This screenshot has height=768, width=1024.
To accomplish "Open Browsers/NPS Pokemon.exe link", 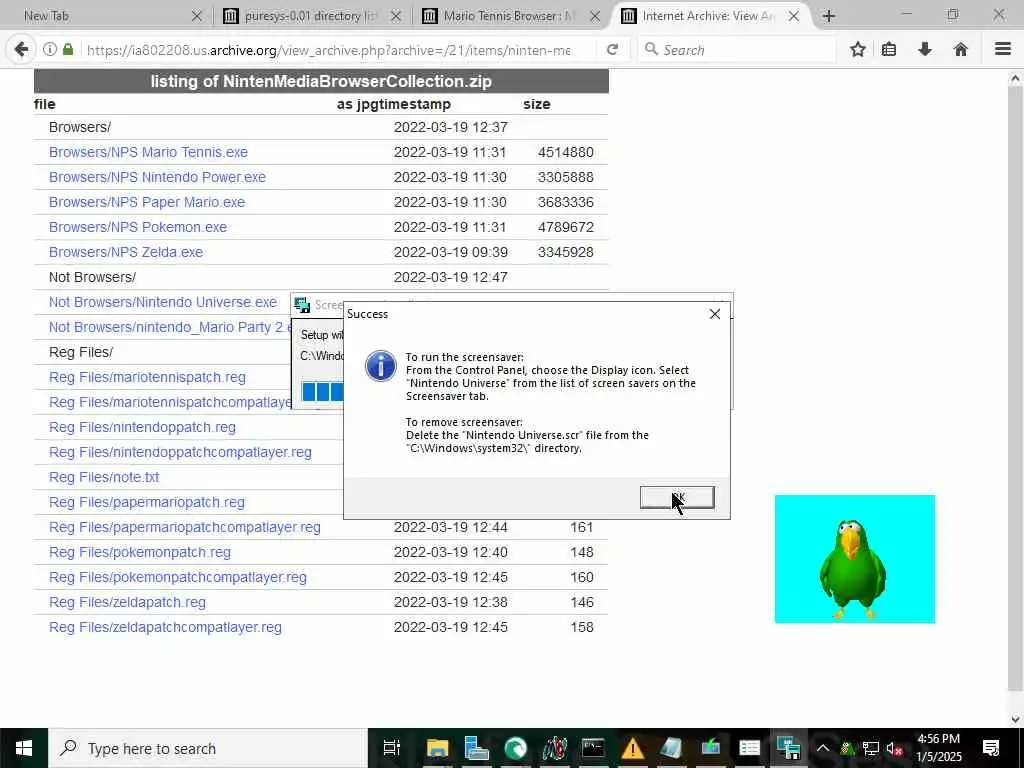I will 138,227.
